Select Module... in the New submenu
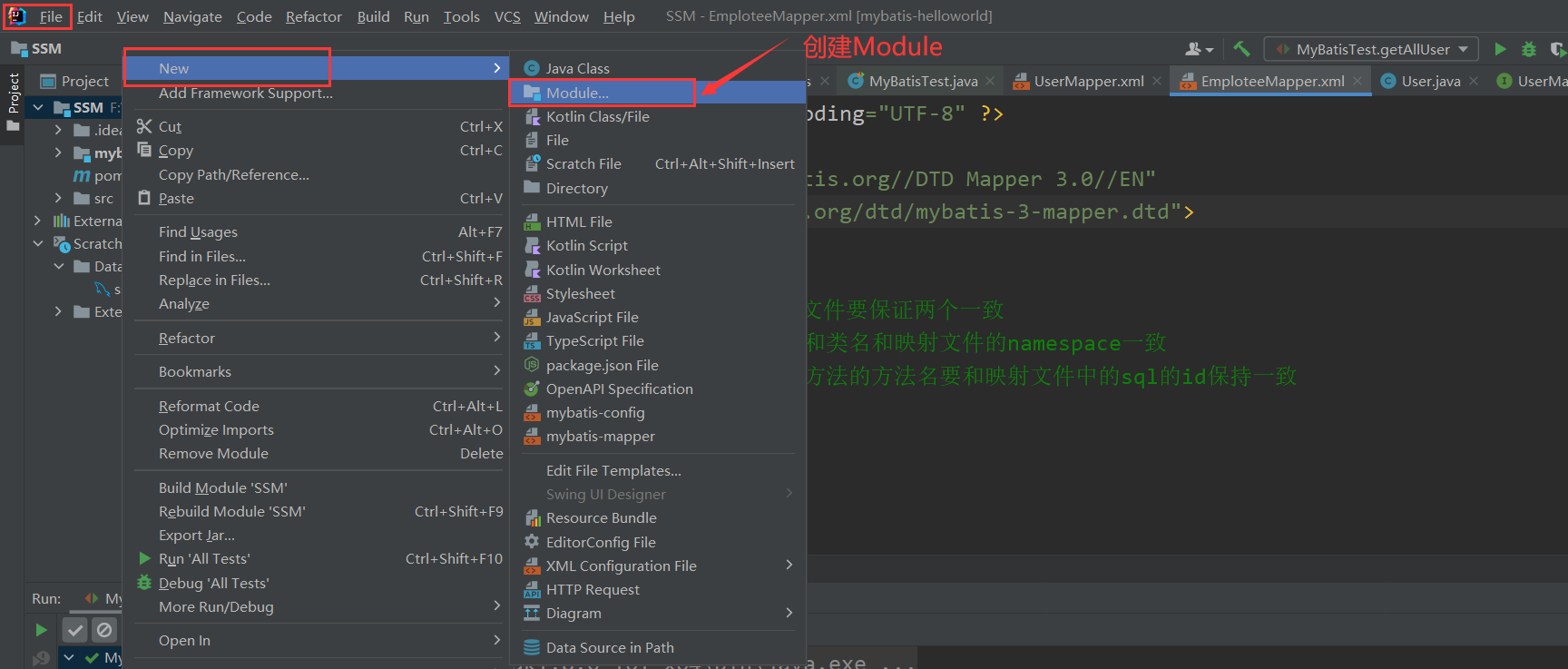The image size is (1568, 669). click(x=658, y=93)
